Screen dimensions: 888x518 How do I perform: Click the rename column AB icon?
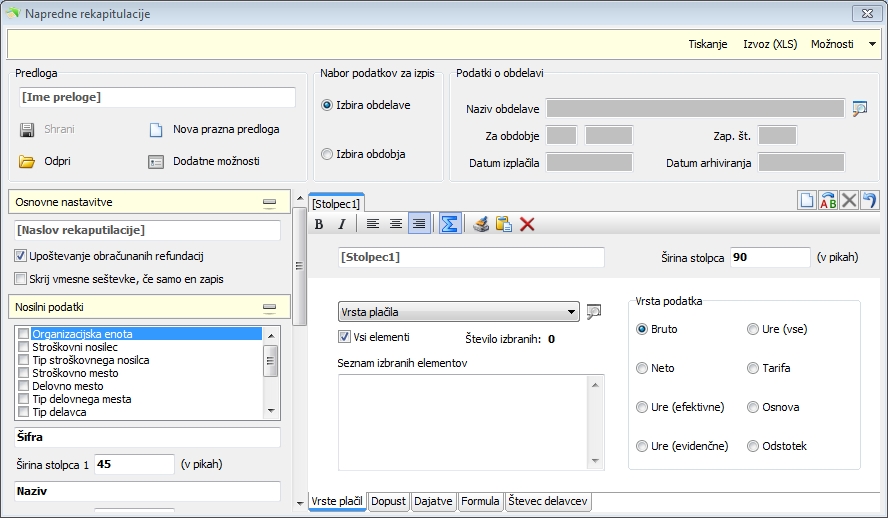pyautogui.click(x=828, y=200)
